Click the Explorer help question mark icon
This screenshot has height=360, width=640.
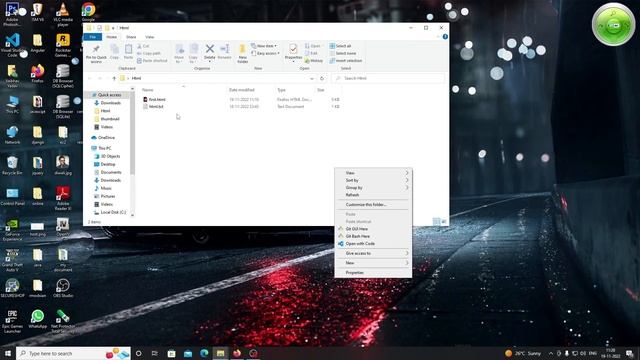(x=445, y=37)
